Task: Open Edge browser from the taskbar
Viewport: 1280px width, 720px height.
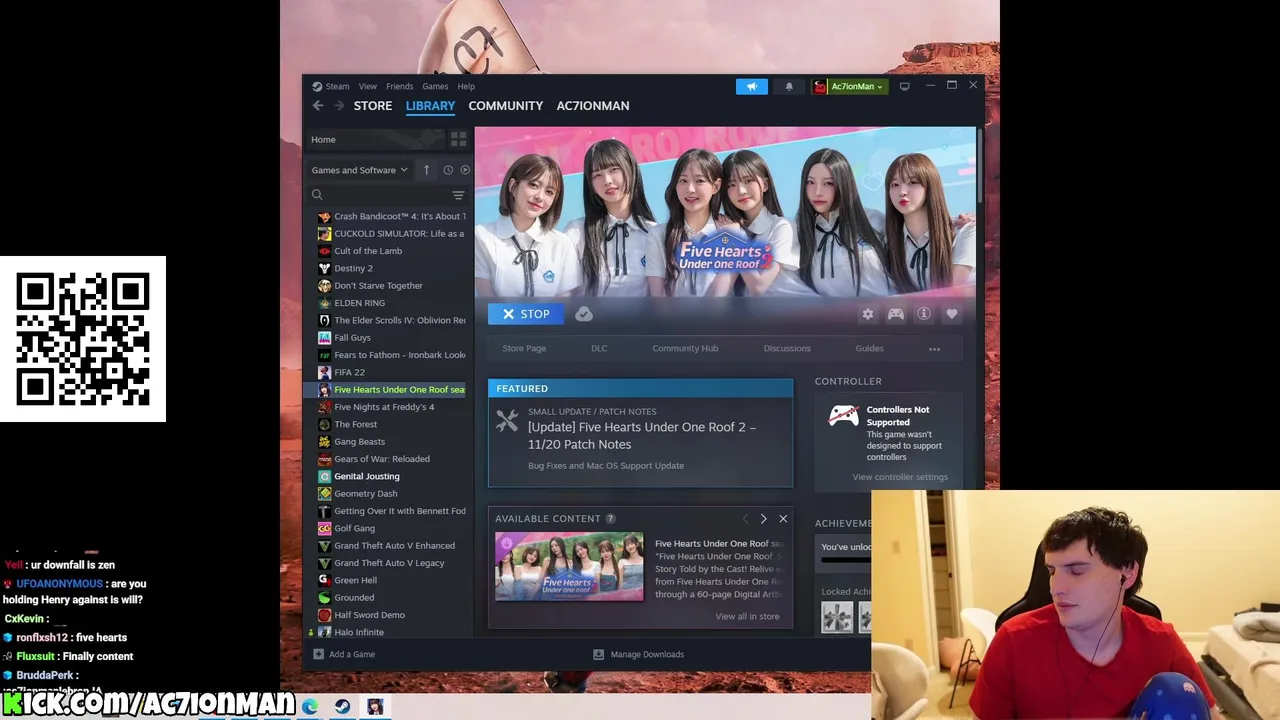Action: [310, 707]
